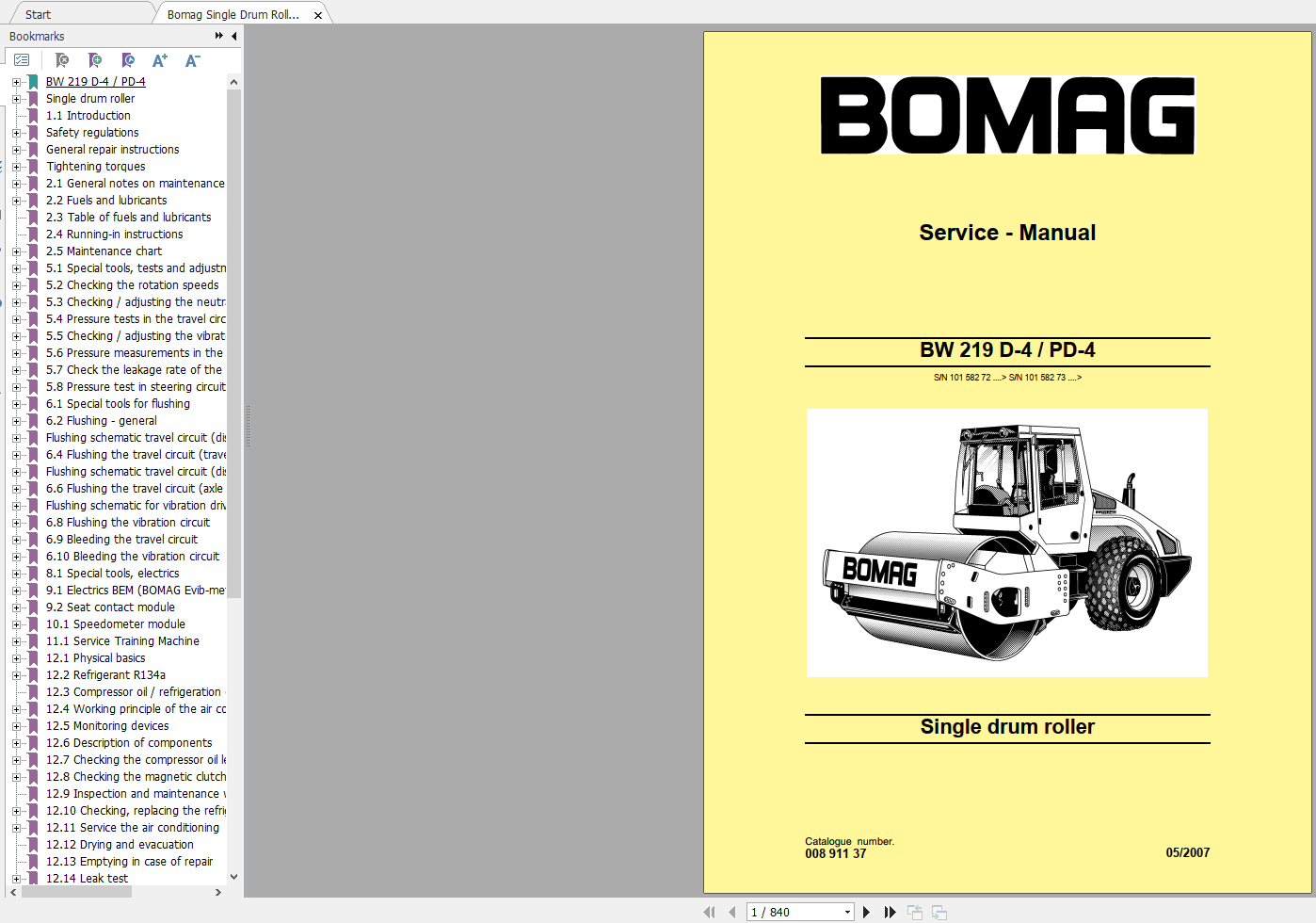Increase bookmark font size with A+

160,60
